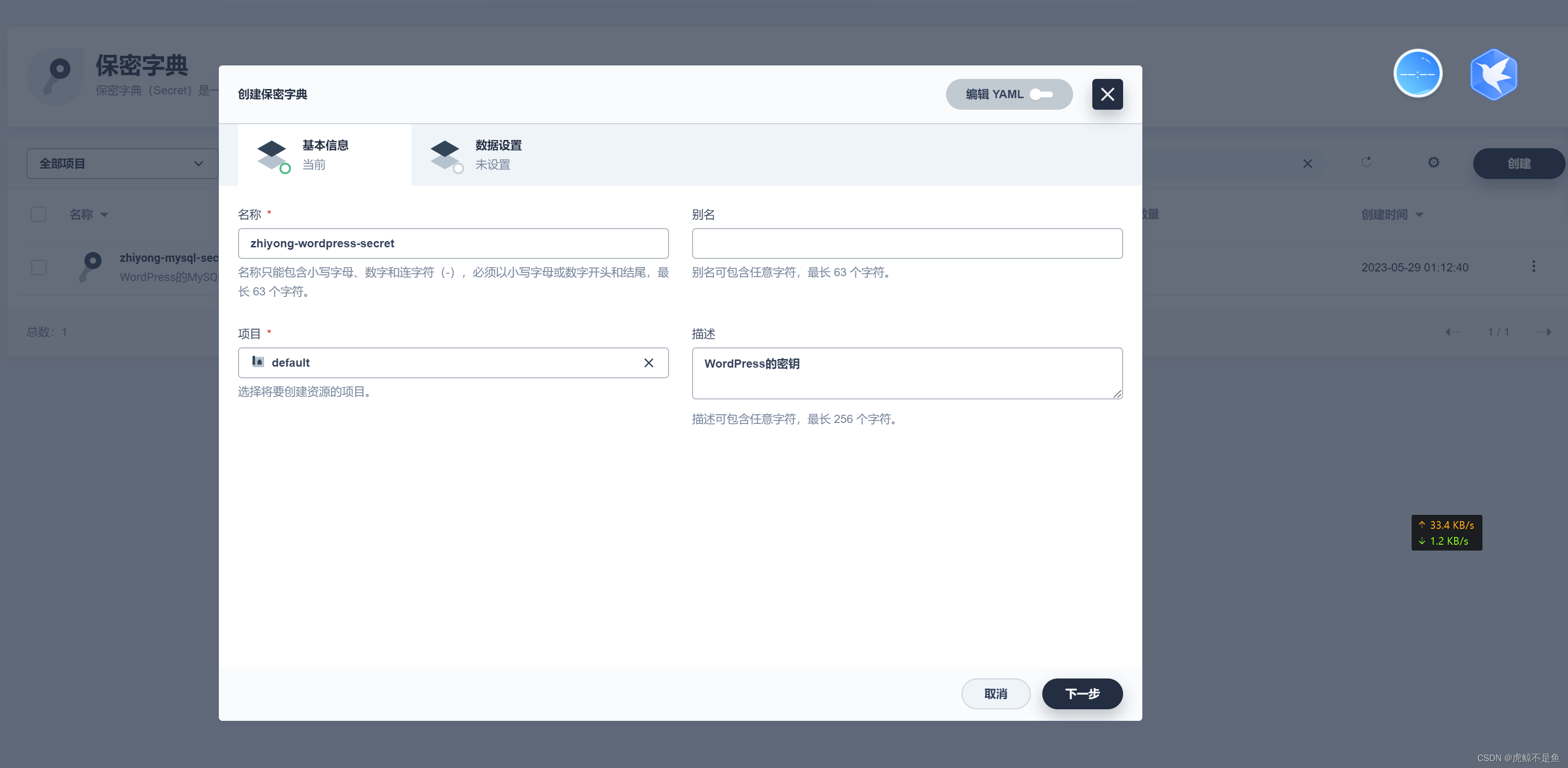Click the 总数: 1 text
The height and width of the screenshot is (768, 1568).
(47, 332)
